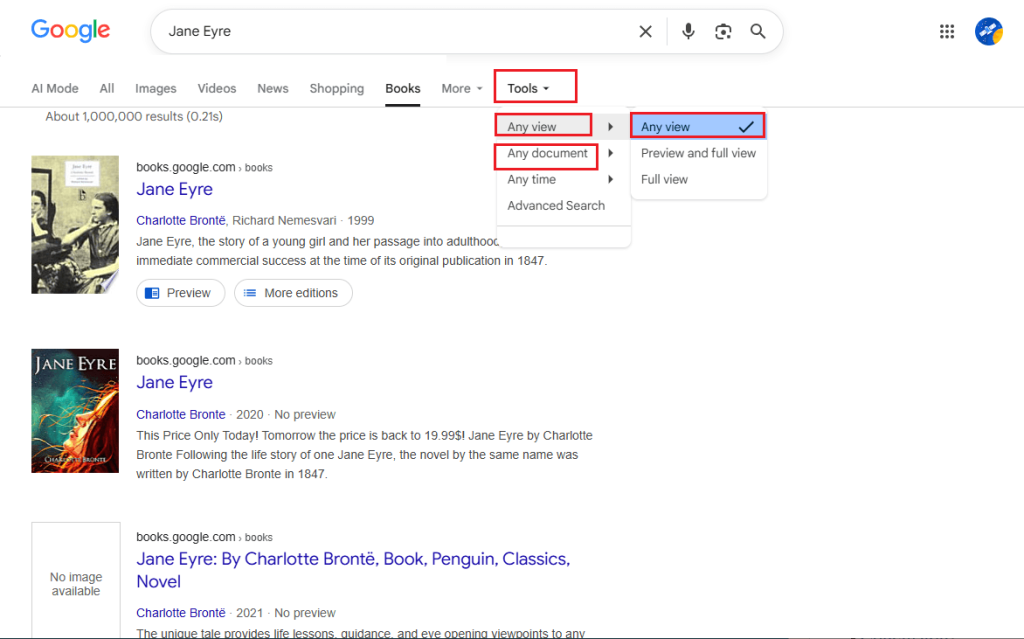Clear the search box with the X icon
The width and height of the screenshot is (1024, 639).
tap(645, 31)
